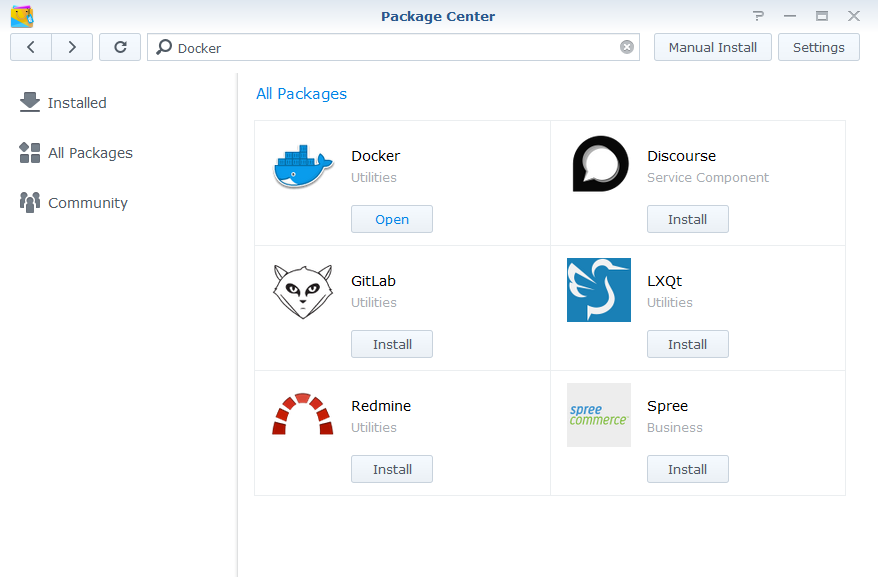Click the Installed download icon
This screenshot has width=878, height=577.
pos(30,103)
